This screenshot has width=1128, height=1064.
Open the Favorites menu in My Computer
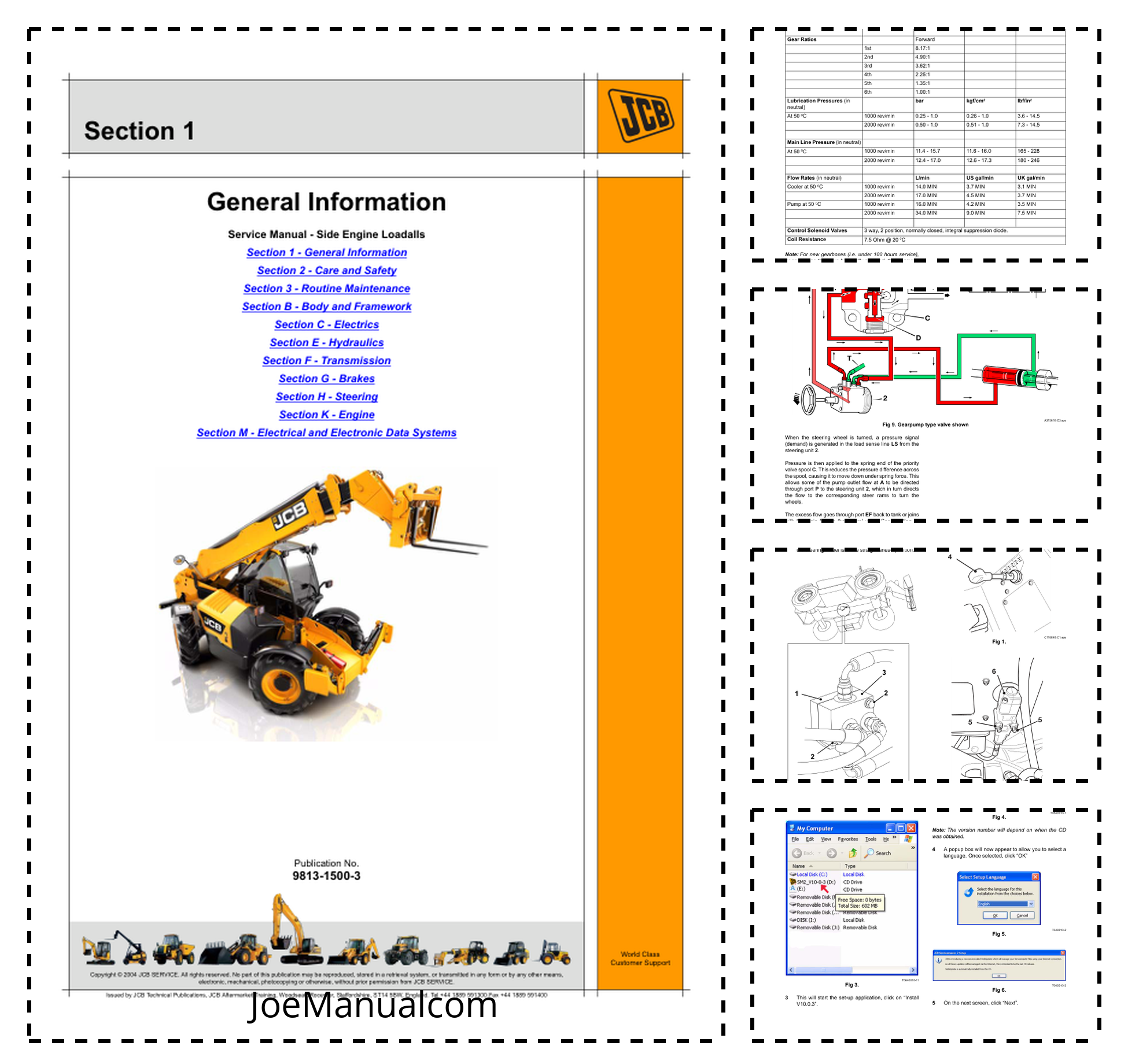[x=847, y=839]
